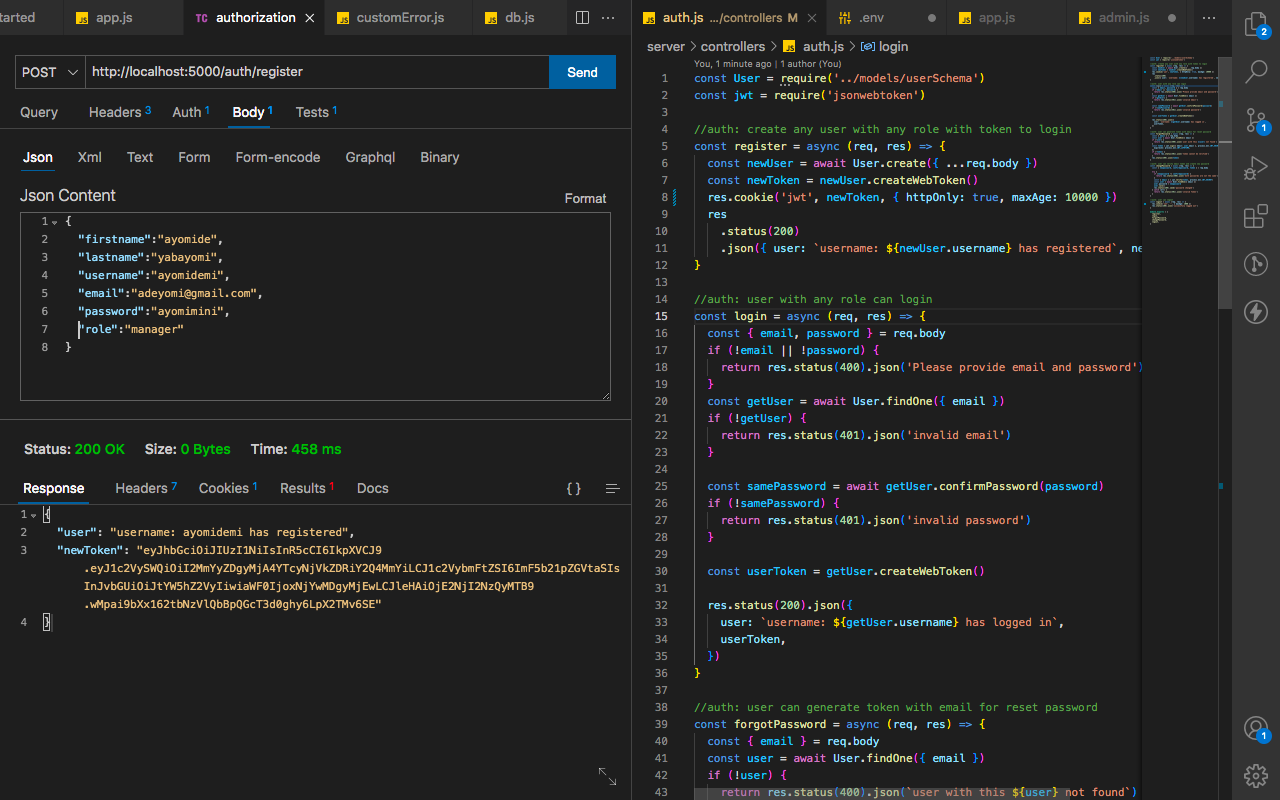The width and height of the screenshot is (1280, 800).
Task: Click the expand response arrows icon
Action: click(x=607, y=776)
